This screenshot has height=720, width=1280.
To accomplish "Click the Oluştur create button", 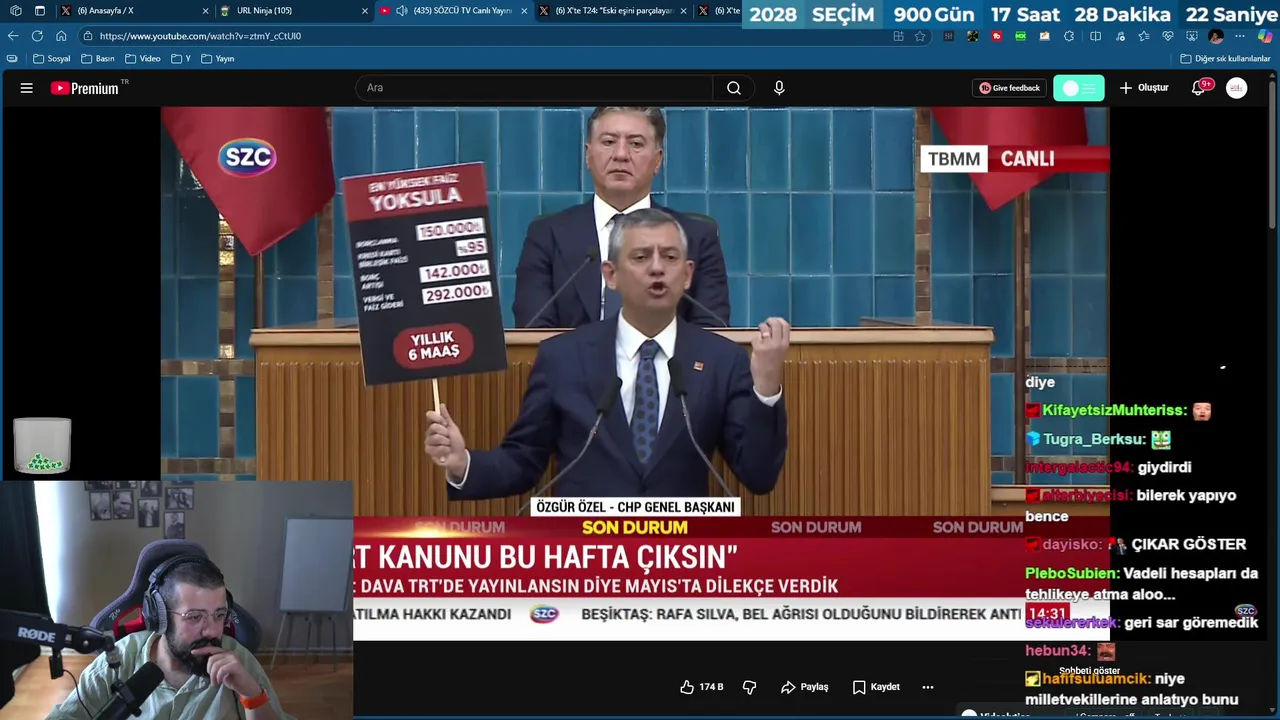I will tap(1144, 88).
